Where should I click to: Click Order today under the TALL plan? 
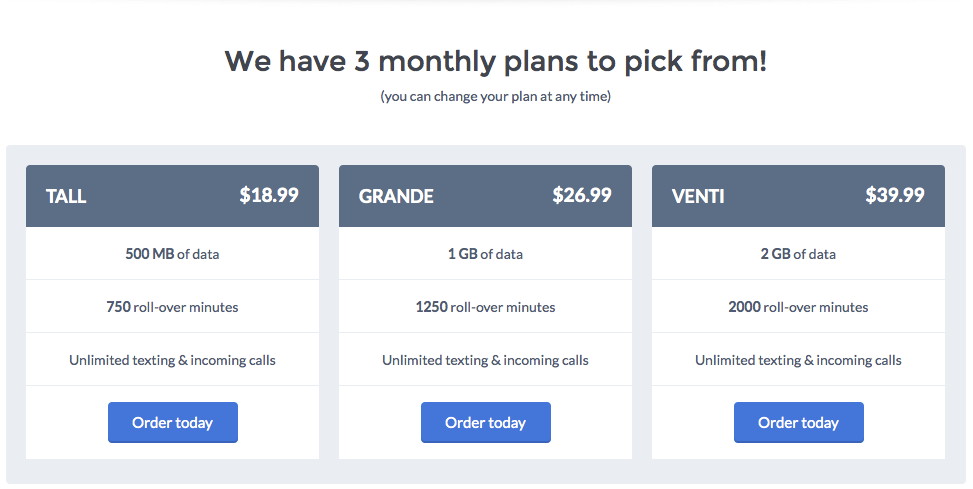(173, 423)
